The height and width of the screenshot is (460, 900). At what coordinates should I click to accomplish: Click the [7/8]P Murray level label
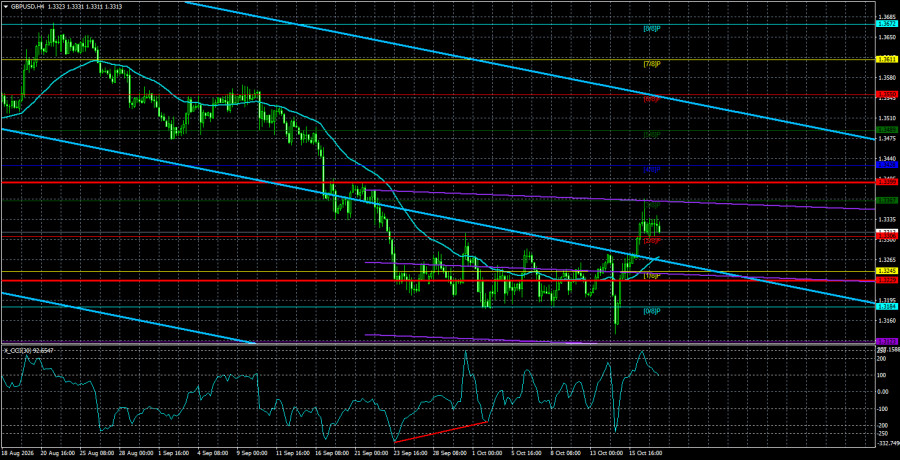pyautogui.click(x=653, y=64)
